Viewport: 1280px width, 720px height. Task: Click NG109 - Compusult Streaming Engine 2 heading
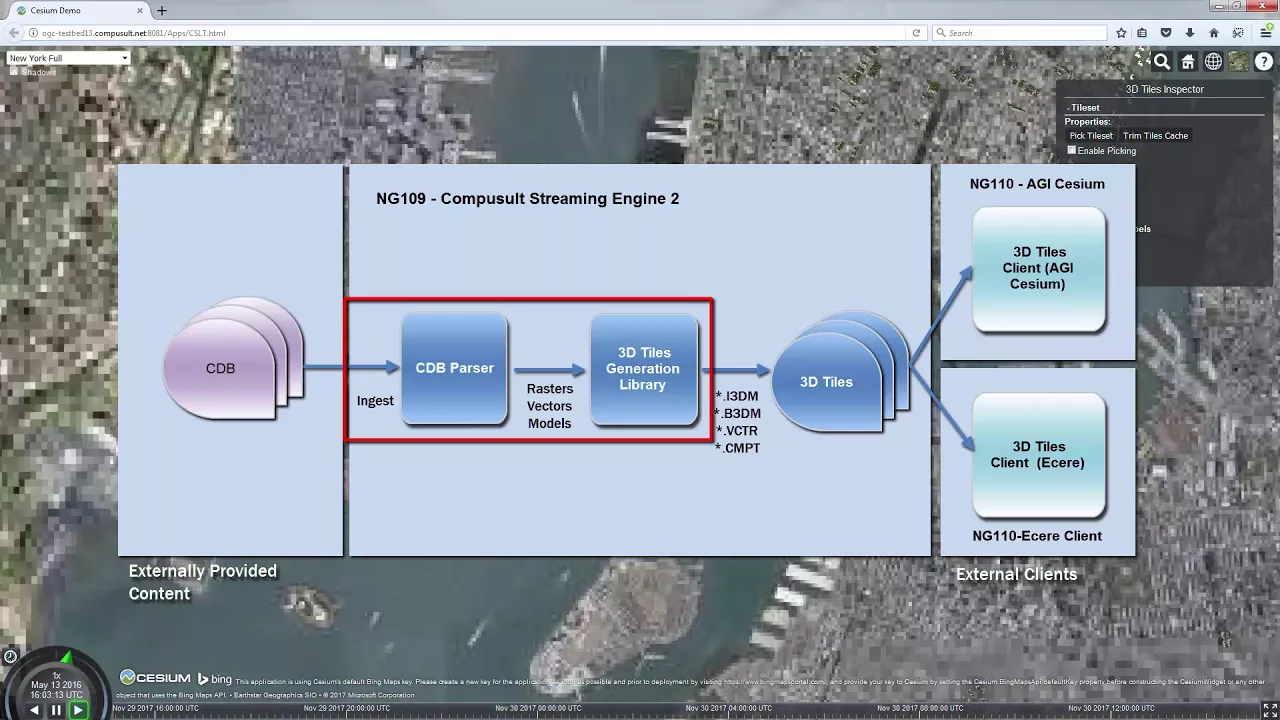coord(528,198)
